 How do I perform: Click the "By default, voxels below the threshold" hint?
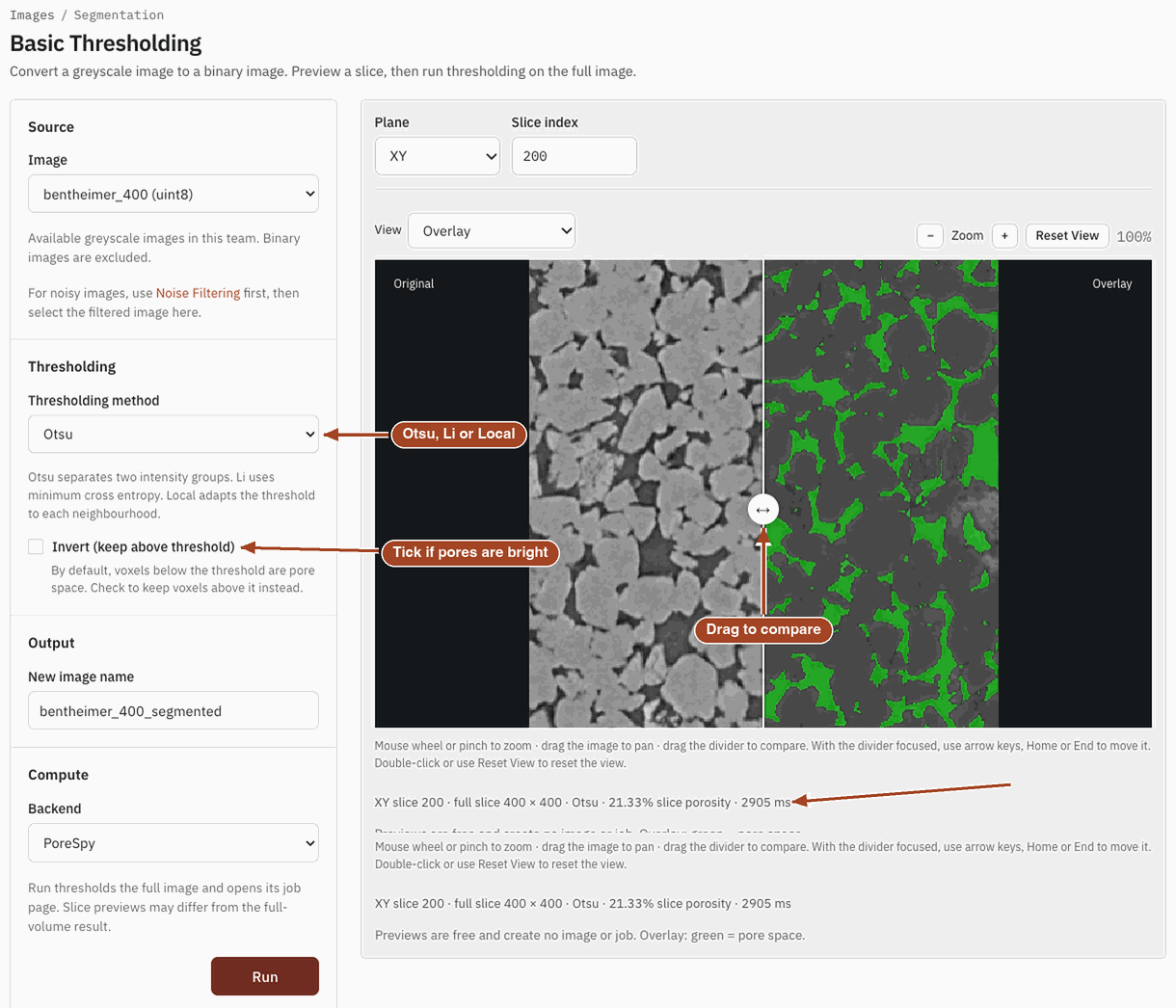183,579
